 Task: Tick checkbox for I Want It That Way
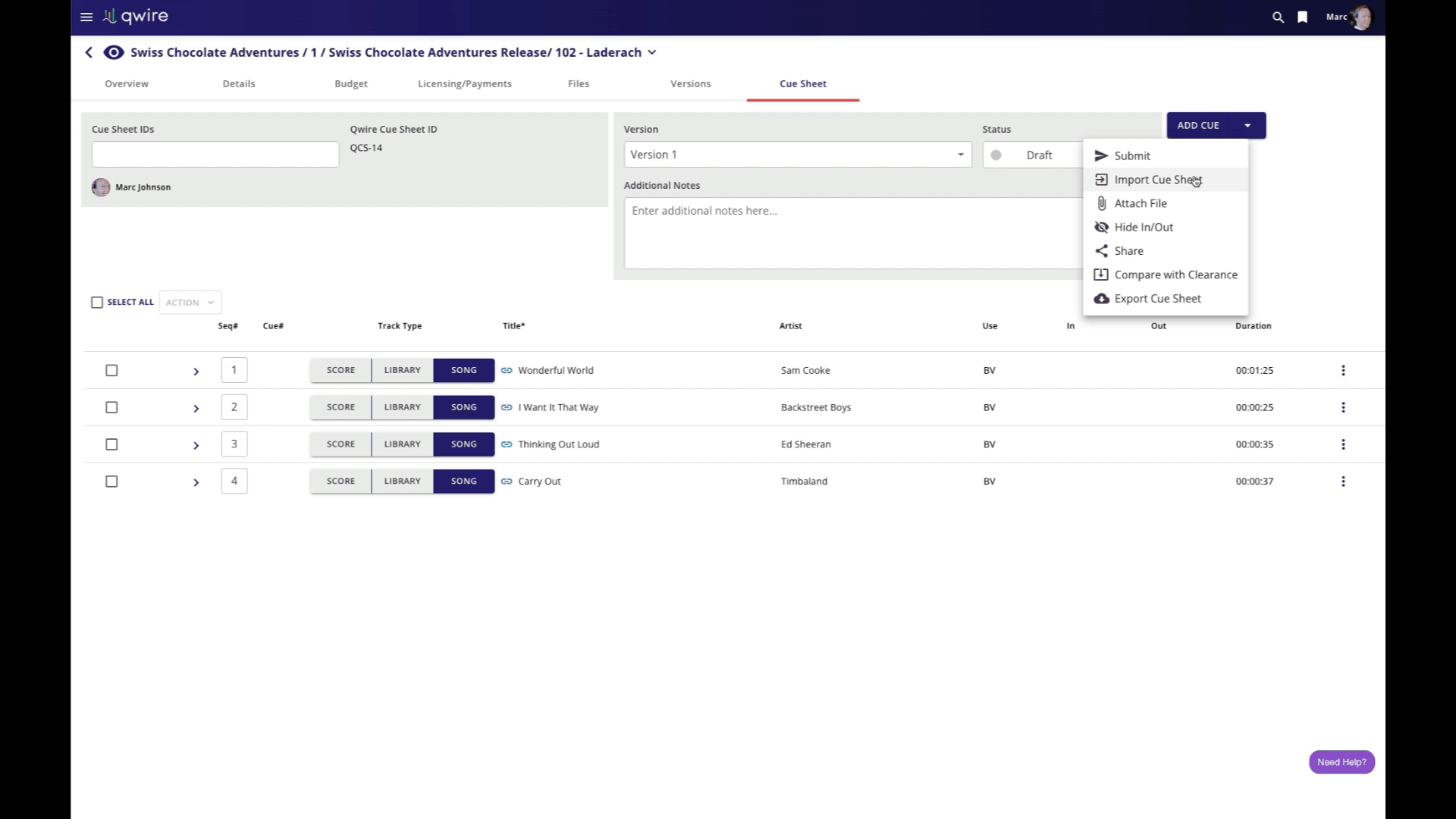point(111,408)
